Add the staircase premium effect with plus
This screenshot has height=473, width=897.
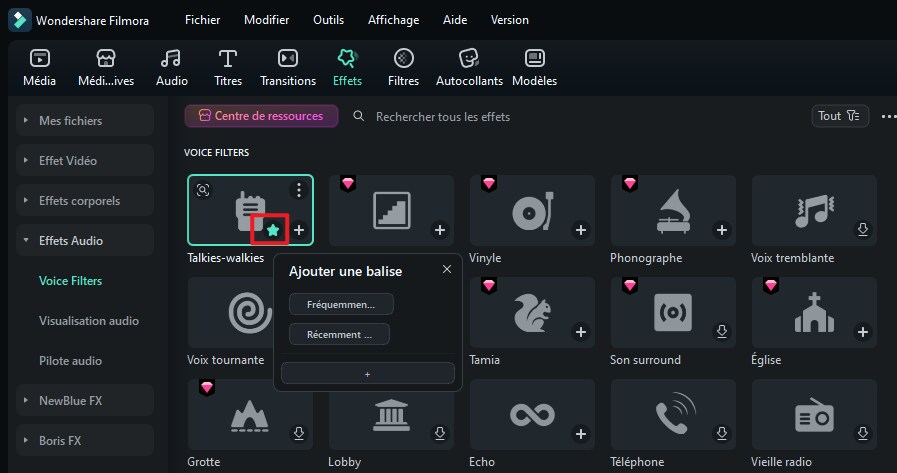[439, 230]
